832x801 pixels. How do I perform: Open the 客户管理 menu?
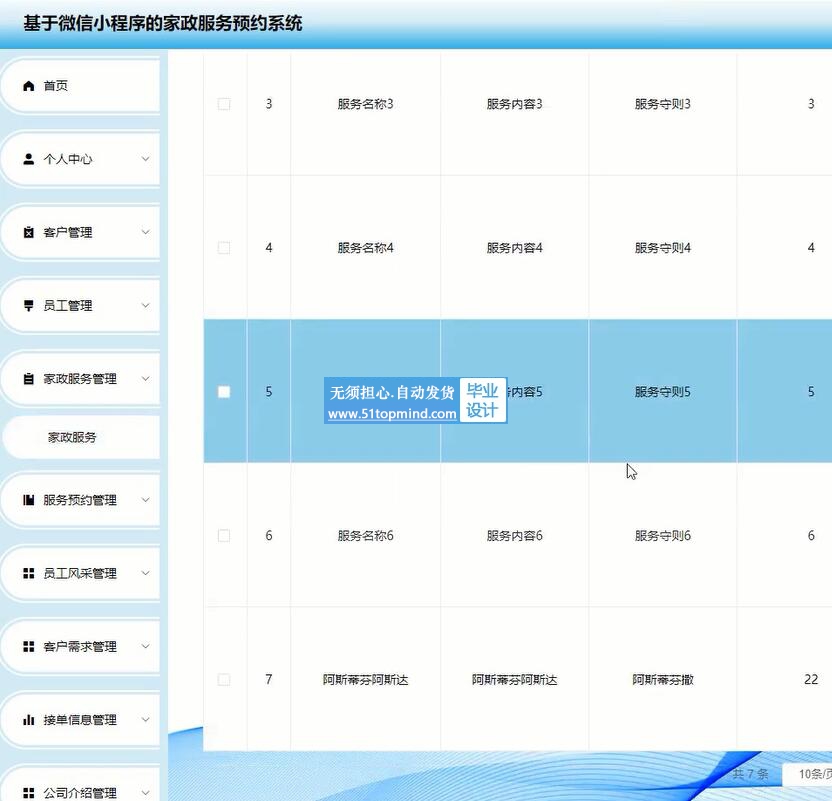[x=81, y=232]
